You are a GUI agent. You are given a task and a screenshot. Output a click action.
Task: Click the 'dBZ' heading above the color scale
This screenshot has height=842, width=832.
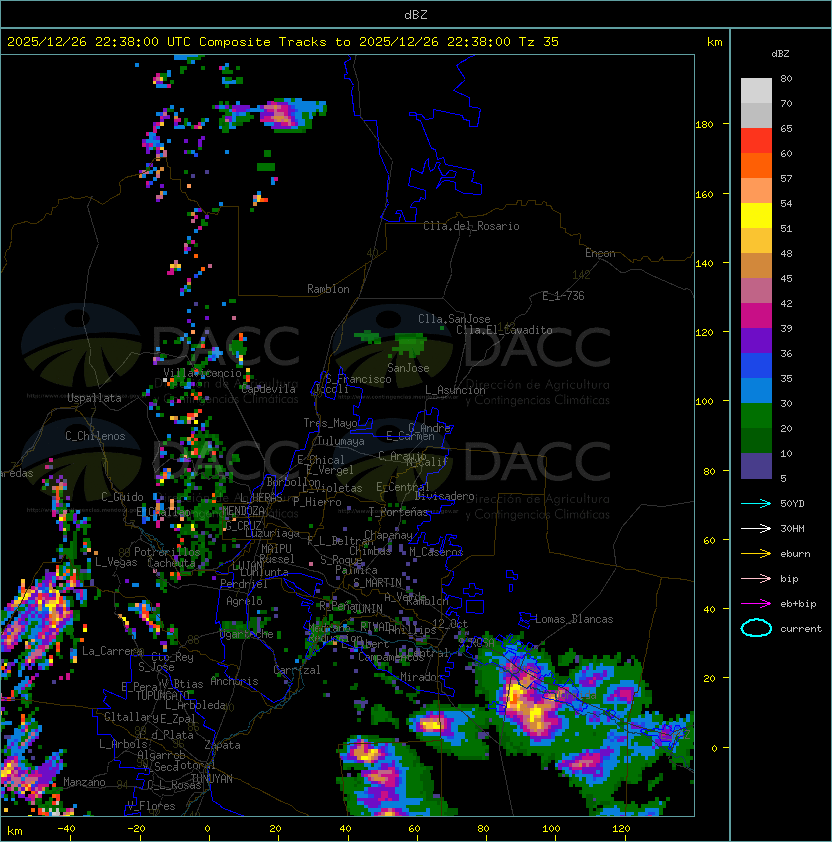point(780,54)
